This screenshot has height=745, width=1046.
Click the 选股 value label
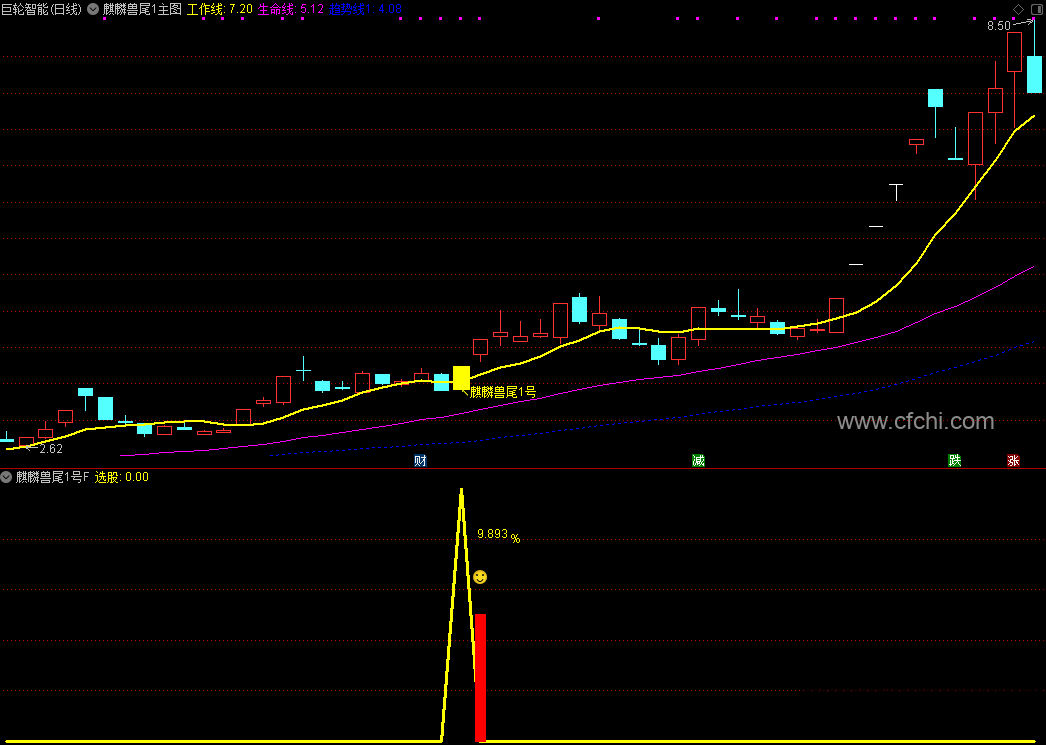[x=121, y=477]
